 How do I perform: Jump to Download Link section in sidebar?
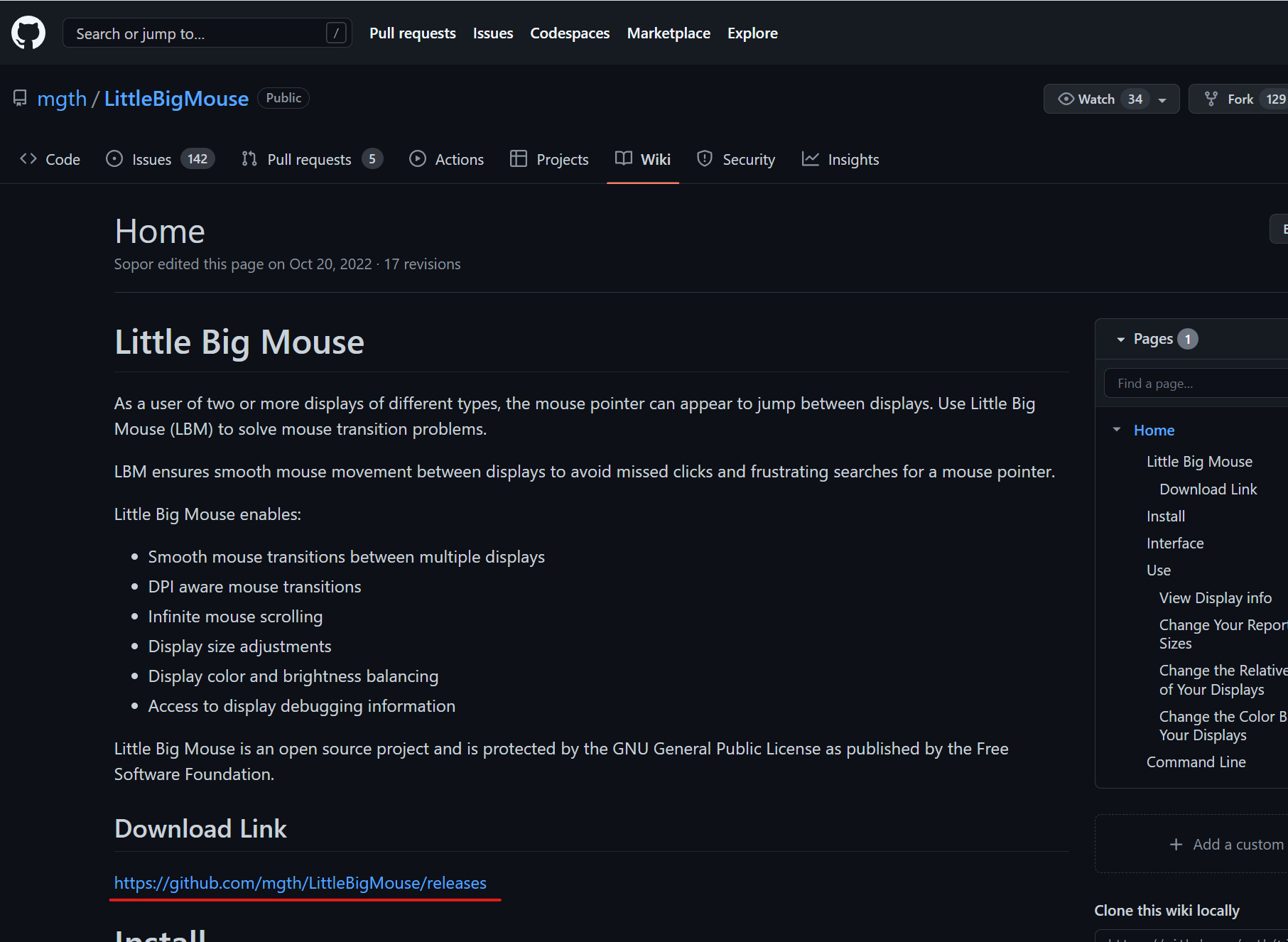[x=1208, y=489]
